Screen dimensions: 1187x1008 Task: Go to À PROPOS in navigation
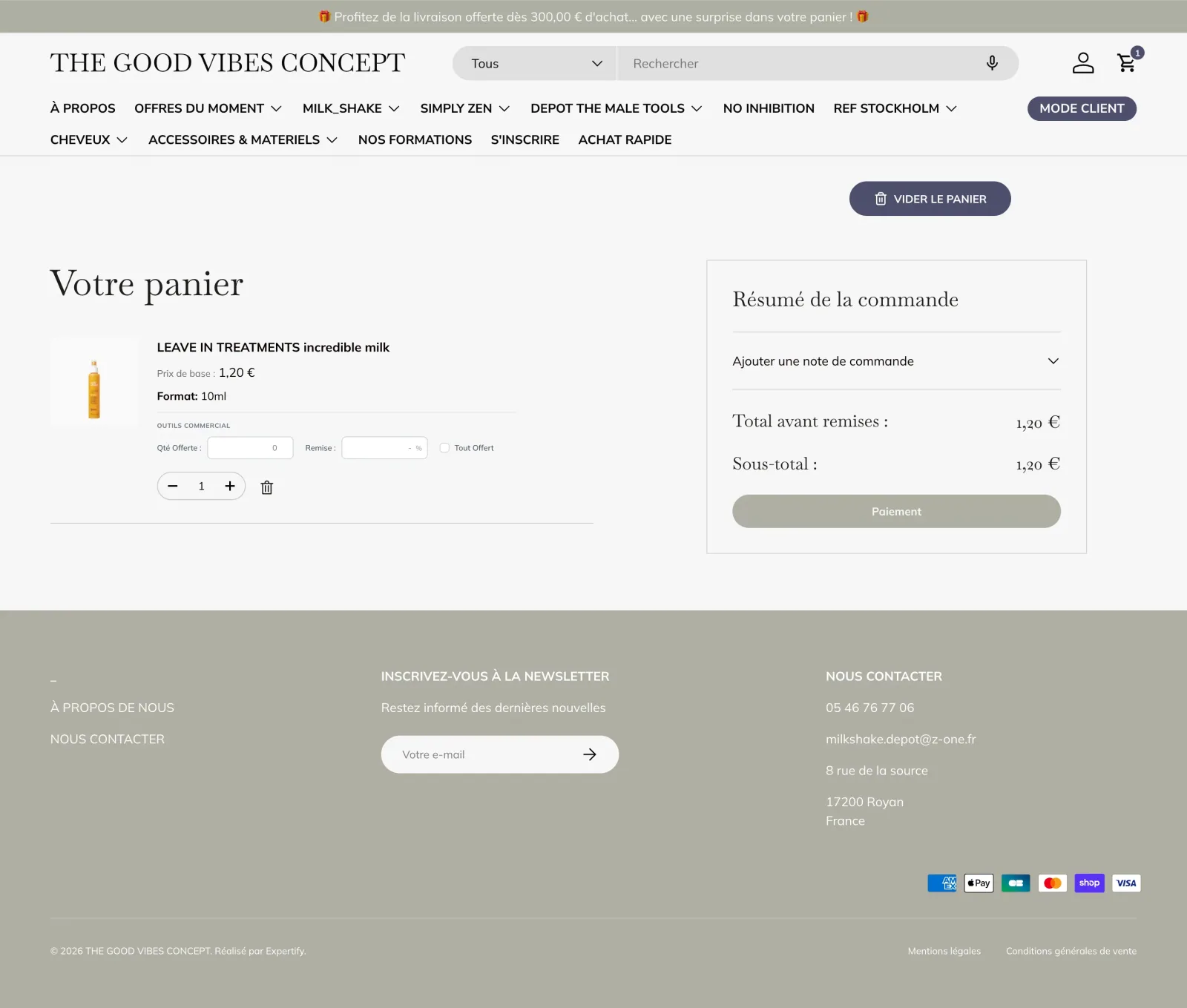click(x=83, y=108)
